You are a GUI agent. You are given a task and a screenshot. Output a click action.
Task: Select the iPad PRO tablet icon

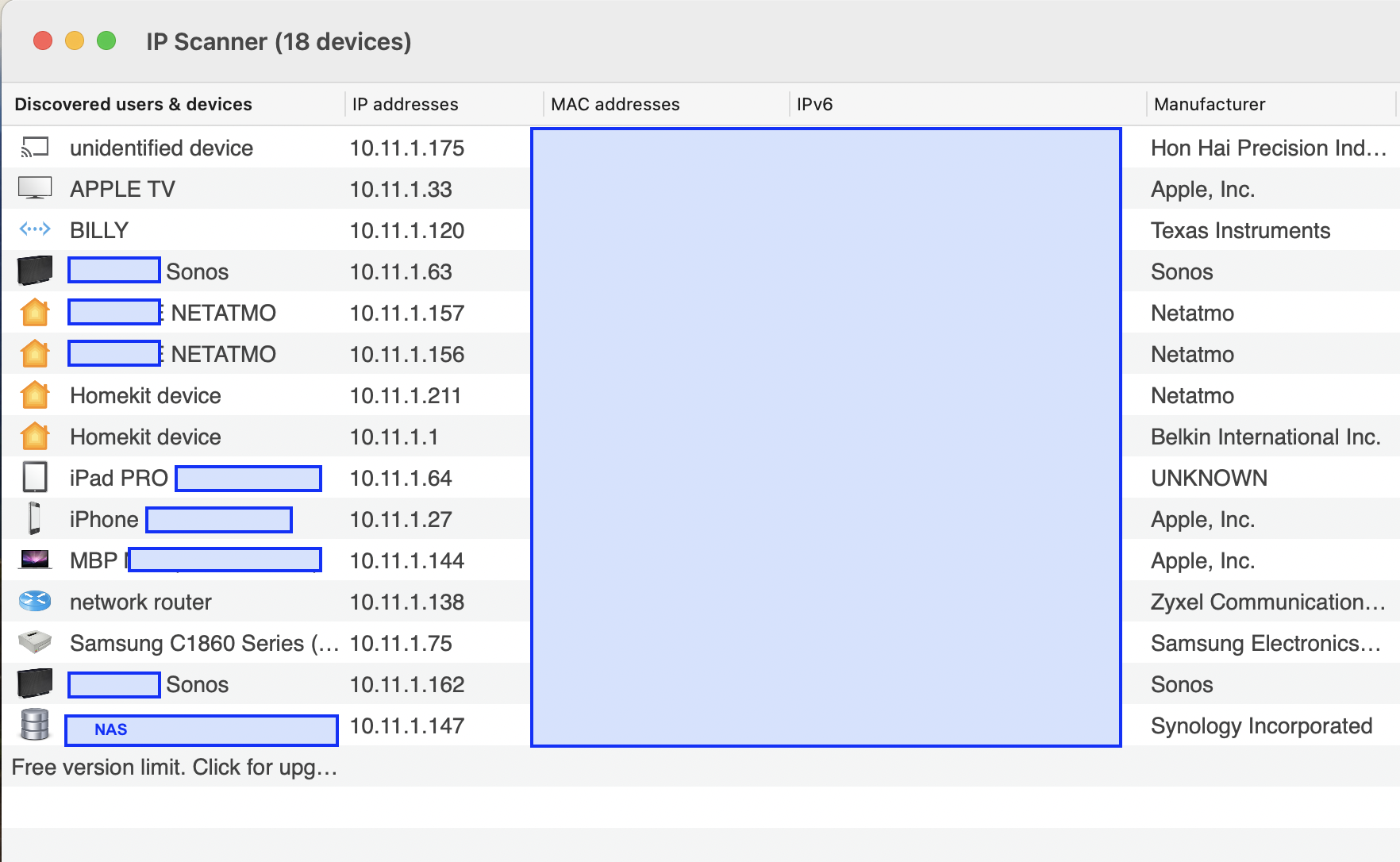point(35,477)
